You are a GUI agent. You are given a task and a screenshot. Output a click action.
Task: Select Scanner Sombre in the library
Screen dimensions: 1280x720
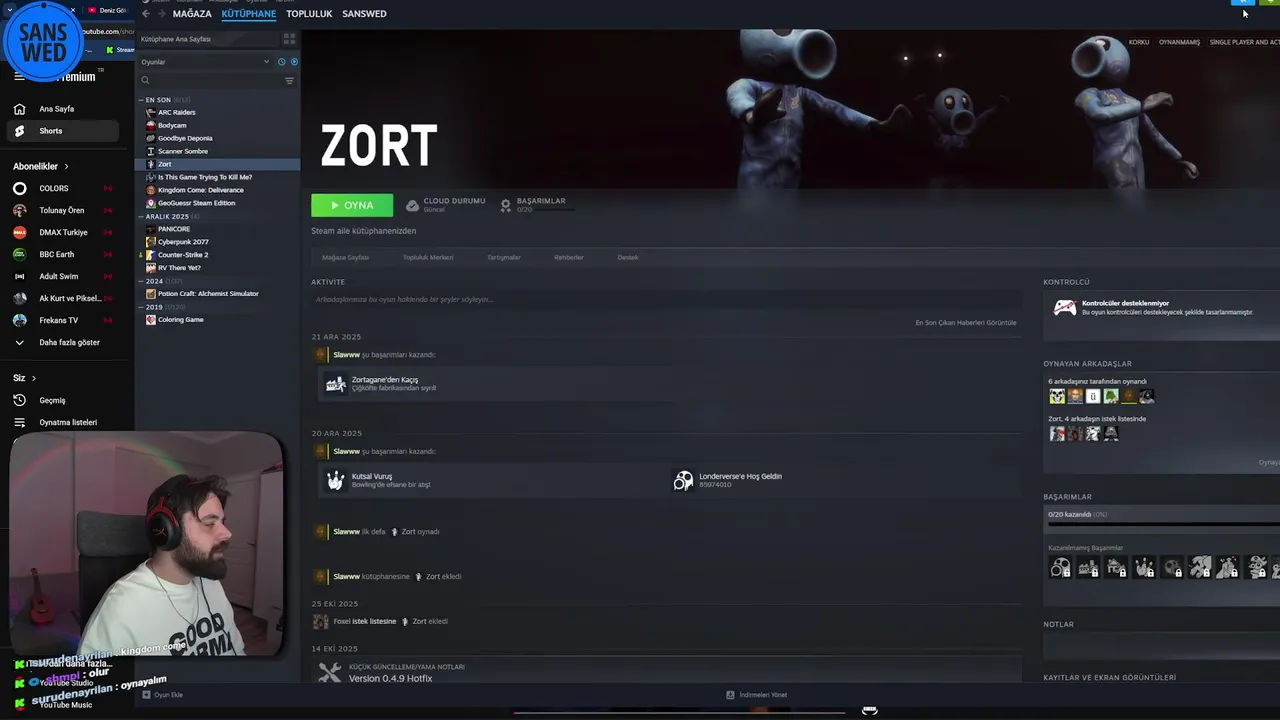pos(183,151)
